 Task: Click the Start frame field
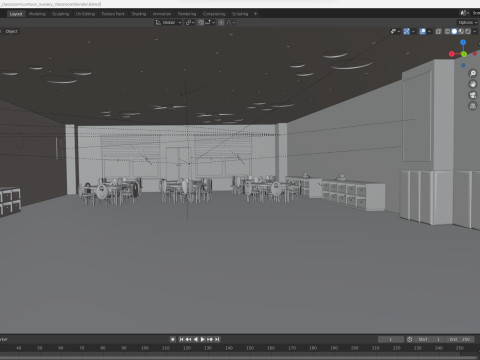click(x=430, y=339)
